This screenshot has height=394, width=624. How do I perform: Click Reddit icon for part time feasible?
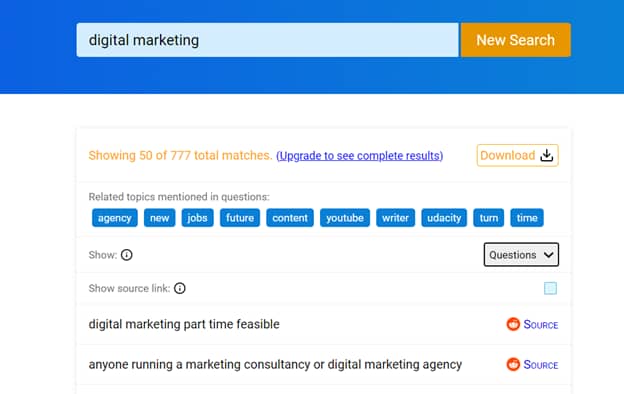pos(513,324)
